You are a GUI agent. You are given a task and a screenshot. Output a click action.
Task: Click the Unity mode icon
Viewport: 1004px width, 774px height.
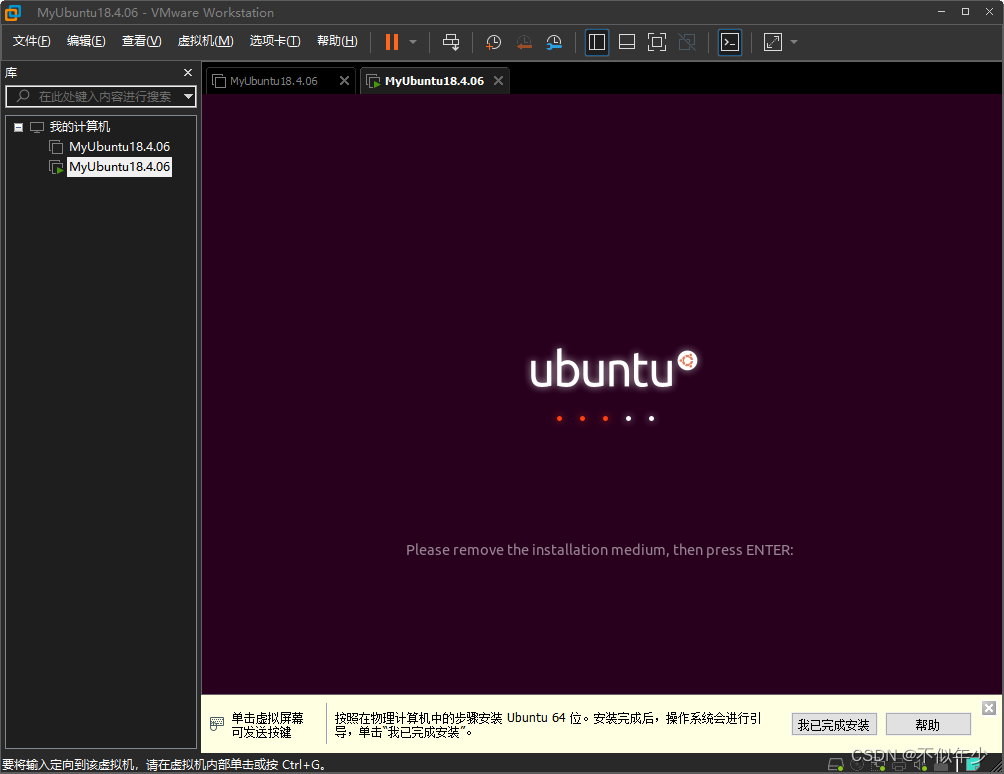pyautogui.click(x=687, y=42)
